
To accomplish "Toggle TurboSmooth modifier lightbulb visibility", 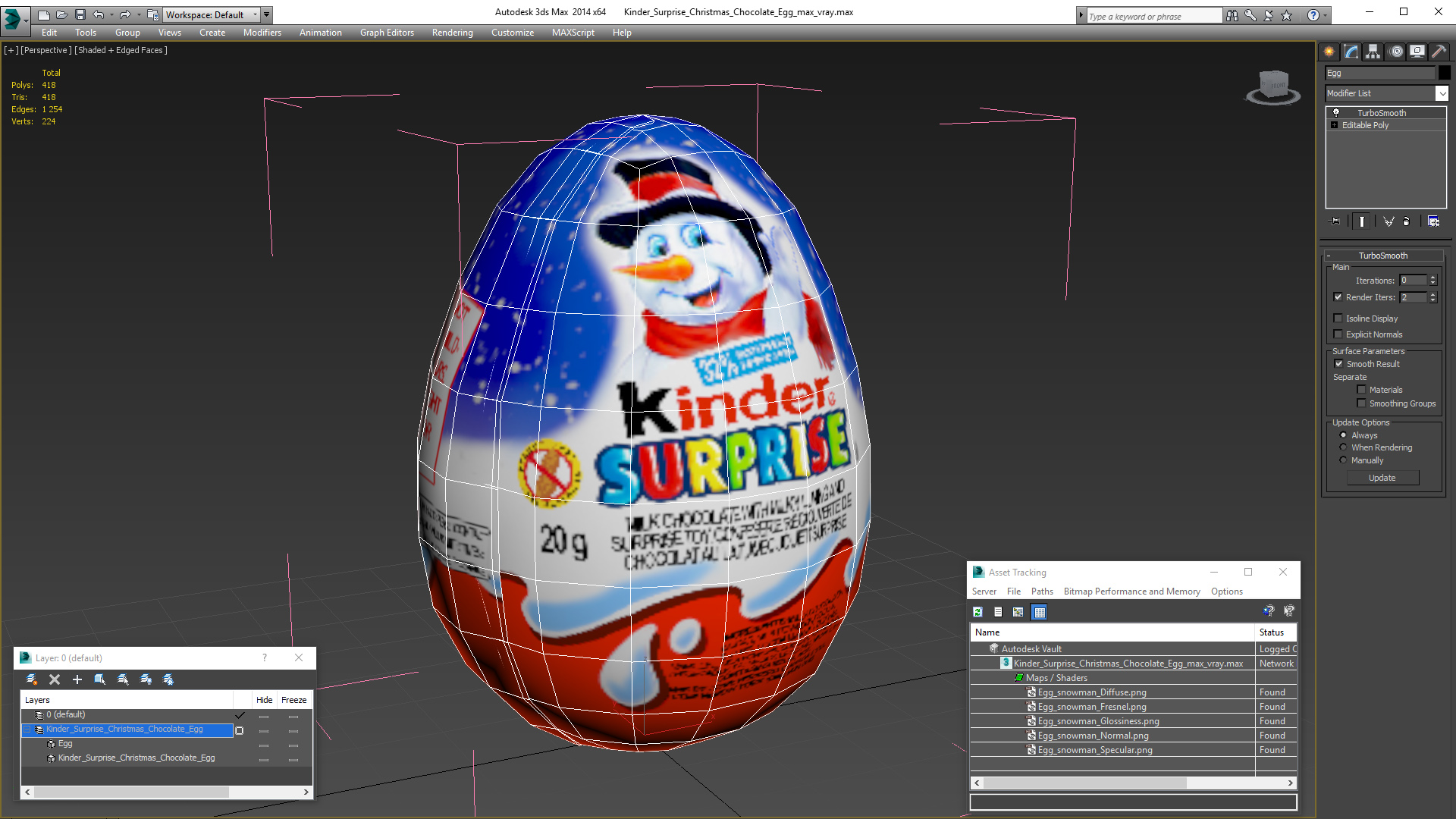I will [x=1336, y=113].
